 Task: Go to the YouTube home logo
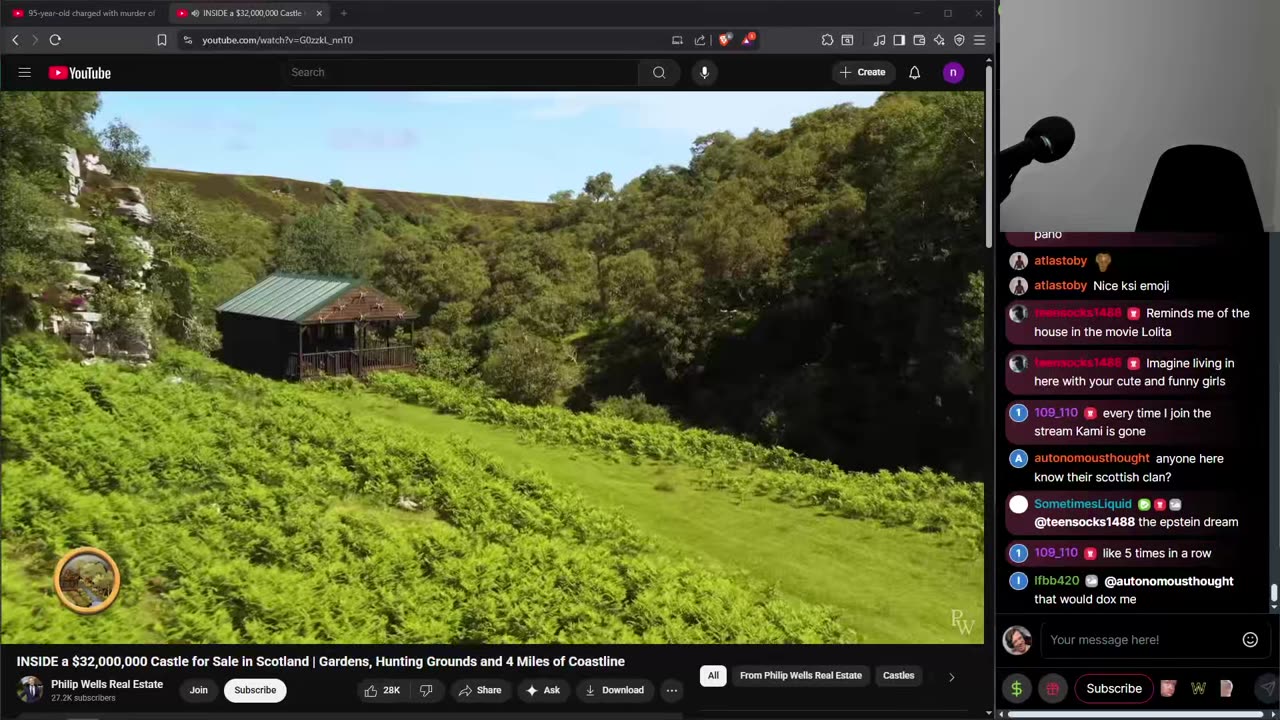[80, 73]
